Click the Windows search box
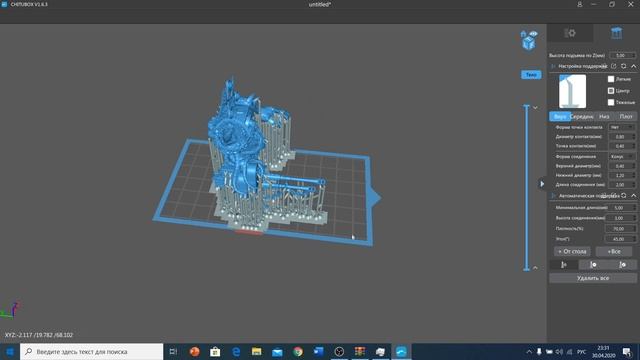The width and height of the screenshot is (640, 360). point(91,351)
